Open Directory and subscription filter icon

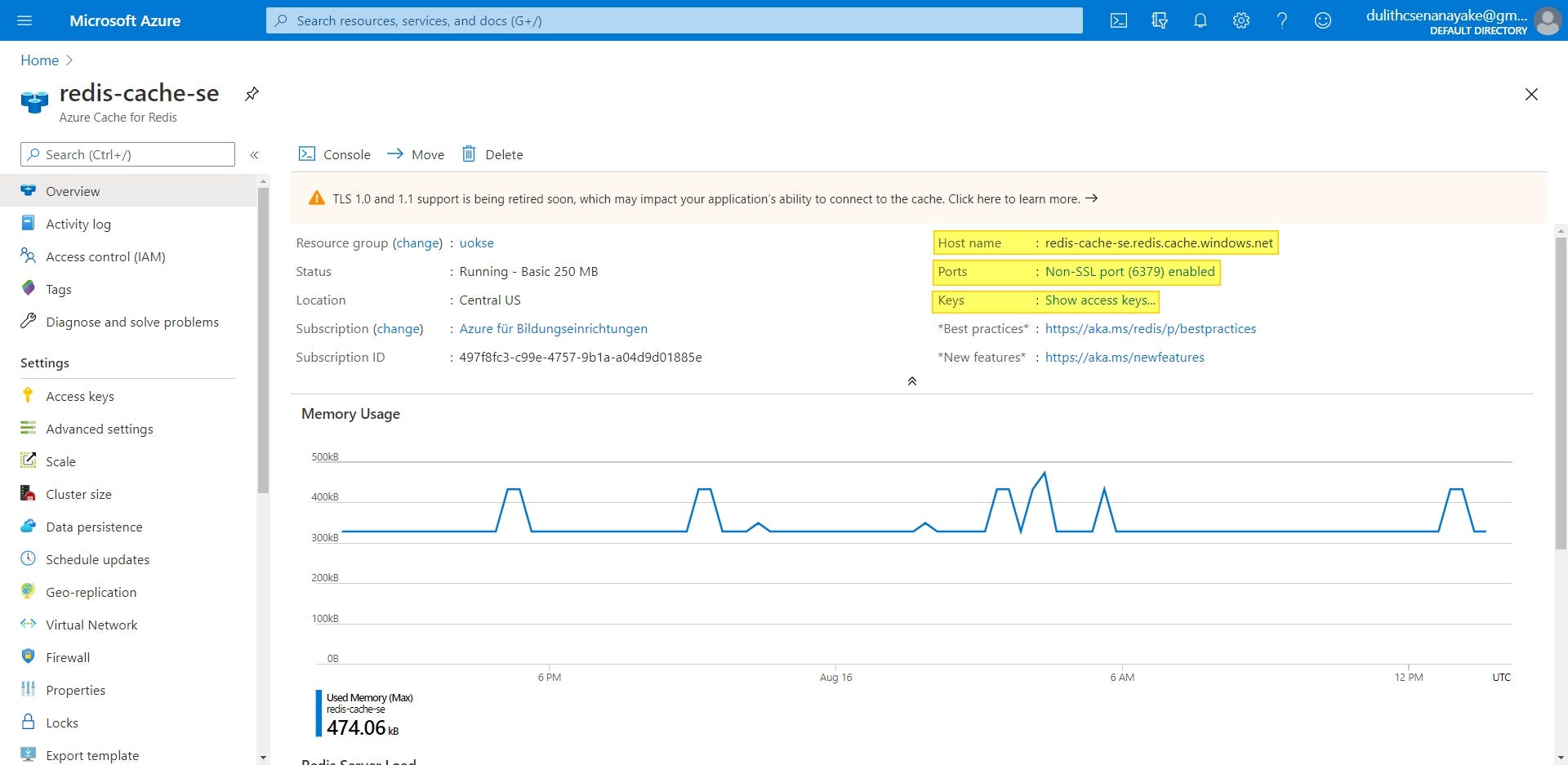pyautogui.click(x=1160, y=20)
